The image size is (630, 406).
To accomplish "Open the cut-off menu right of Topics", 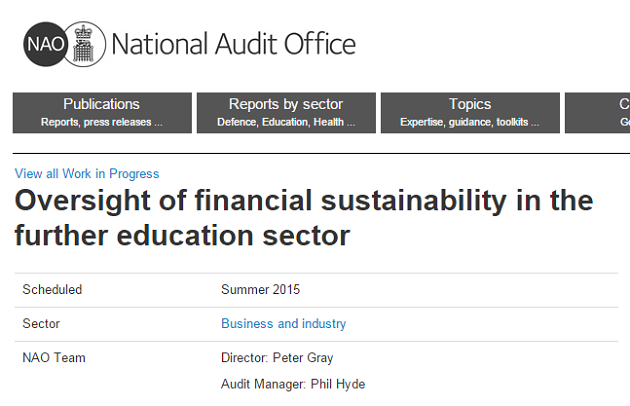I will (597, 113).
